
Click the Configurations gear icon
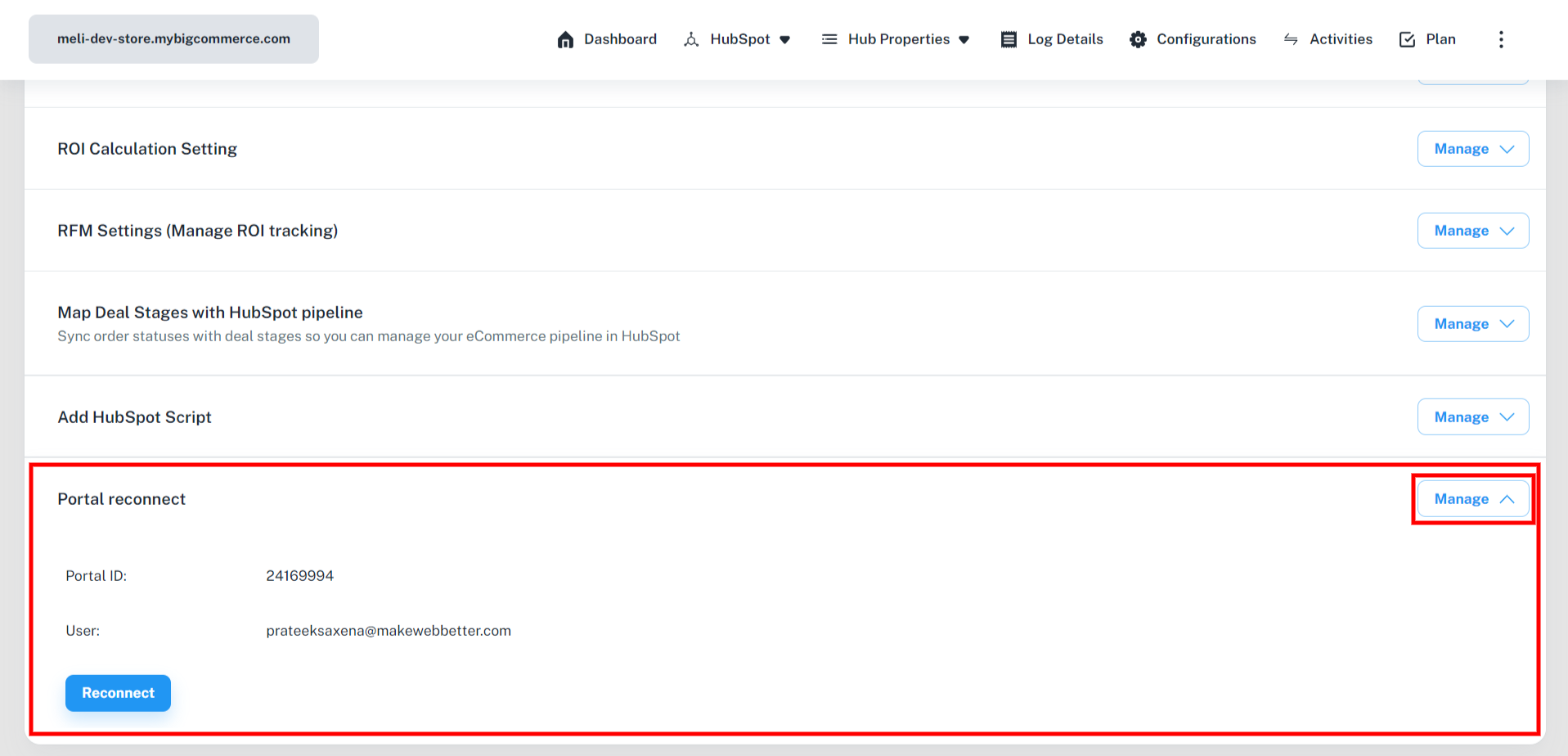(x=1138, y=39)
